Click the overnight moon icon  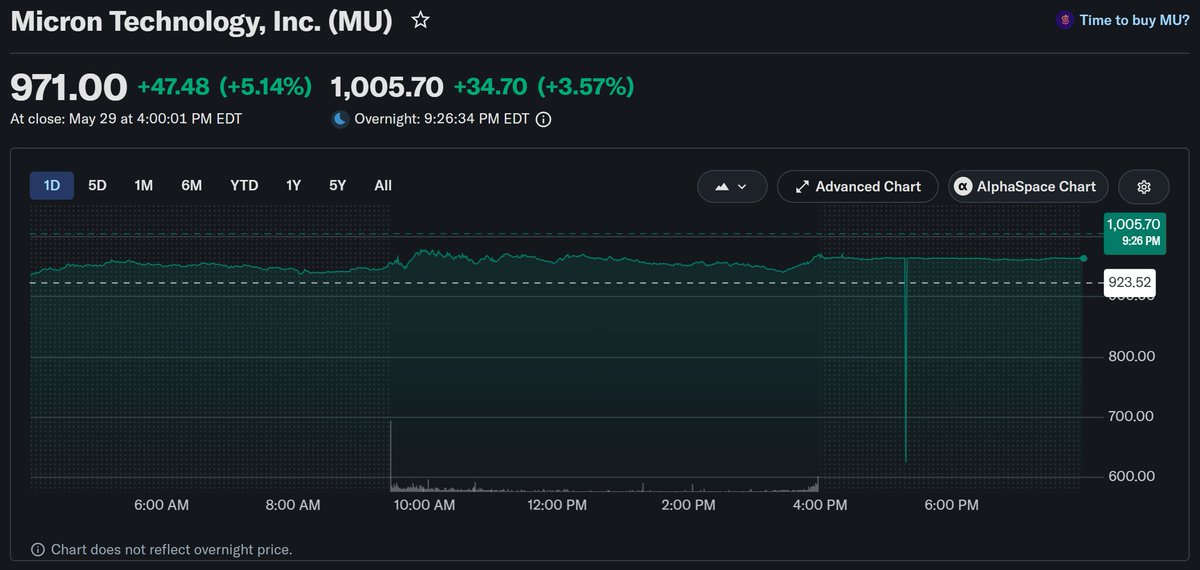(x=340, y=119)
